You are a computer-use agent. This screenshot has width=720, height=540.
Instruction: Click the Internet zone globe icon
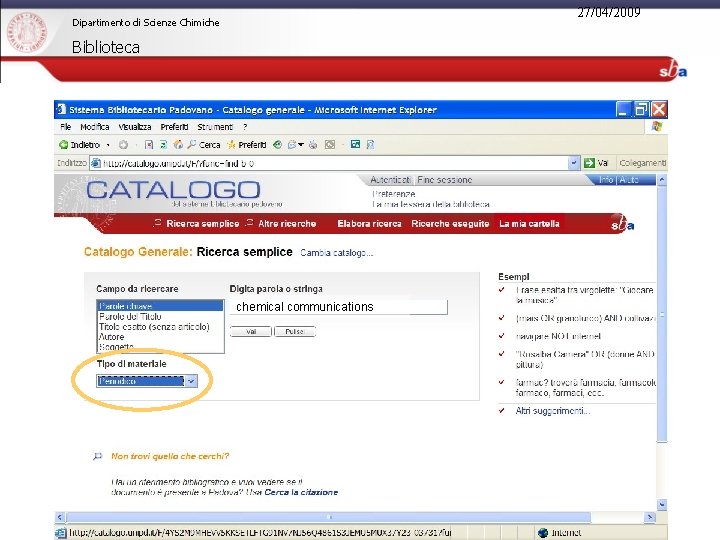pyautogui.click(x=543, y=533)
